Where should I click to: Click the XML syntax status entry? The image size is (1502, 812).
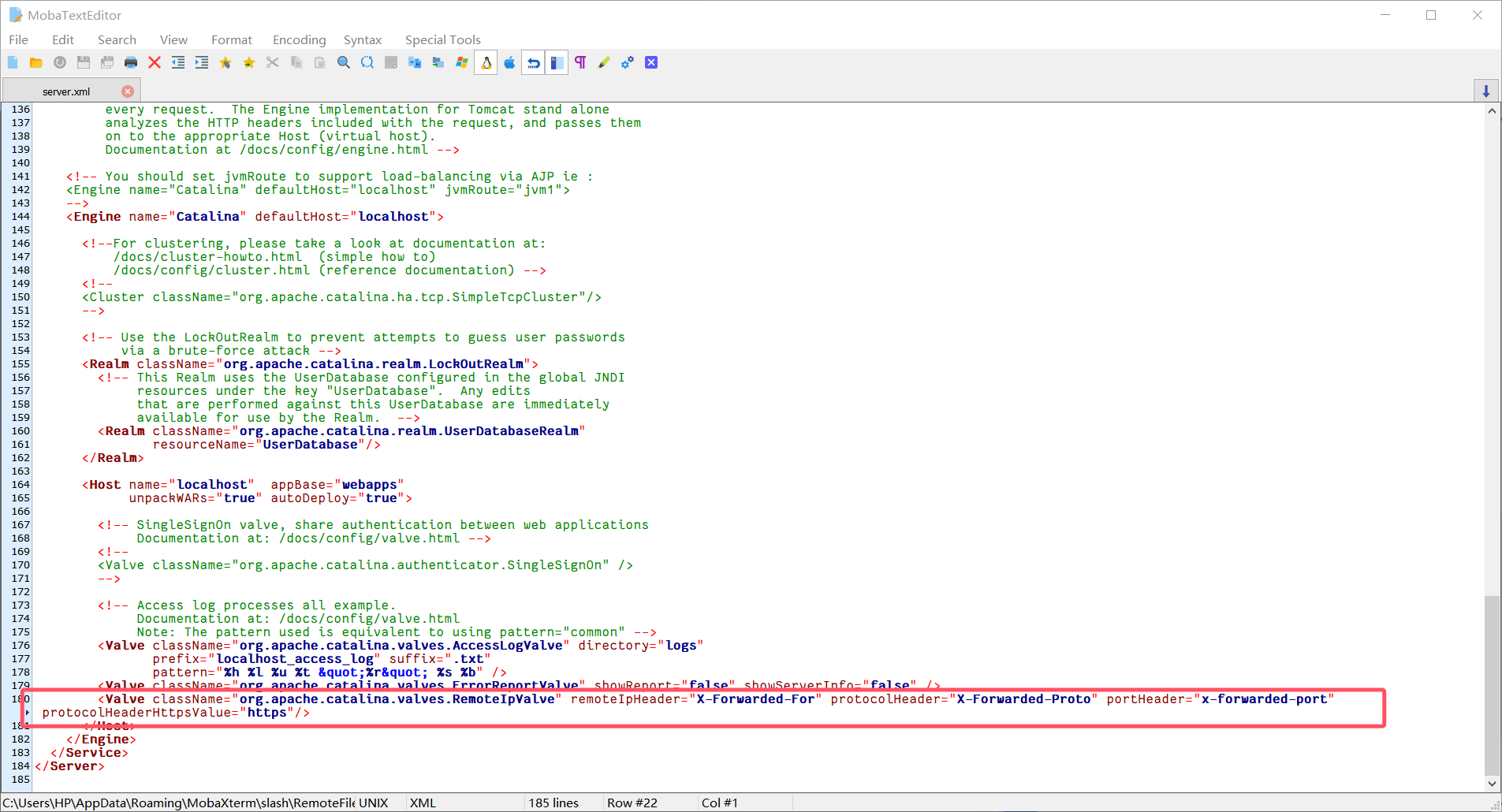(x=423, y=803)
